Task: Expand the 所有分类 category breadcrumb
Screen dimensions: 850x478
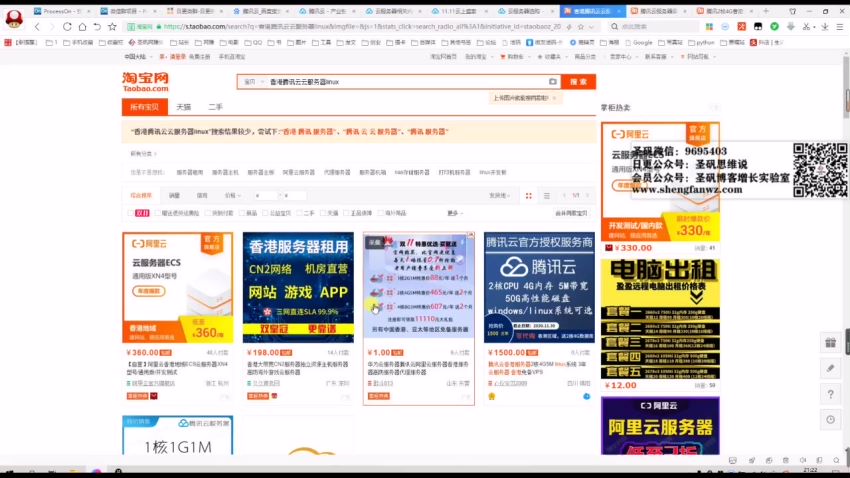Action: point(143,154)
